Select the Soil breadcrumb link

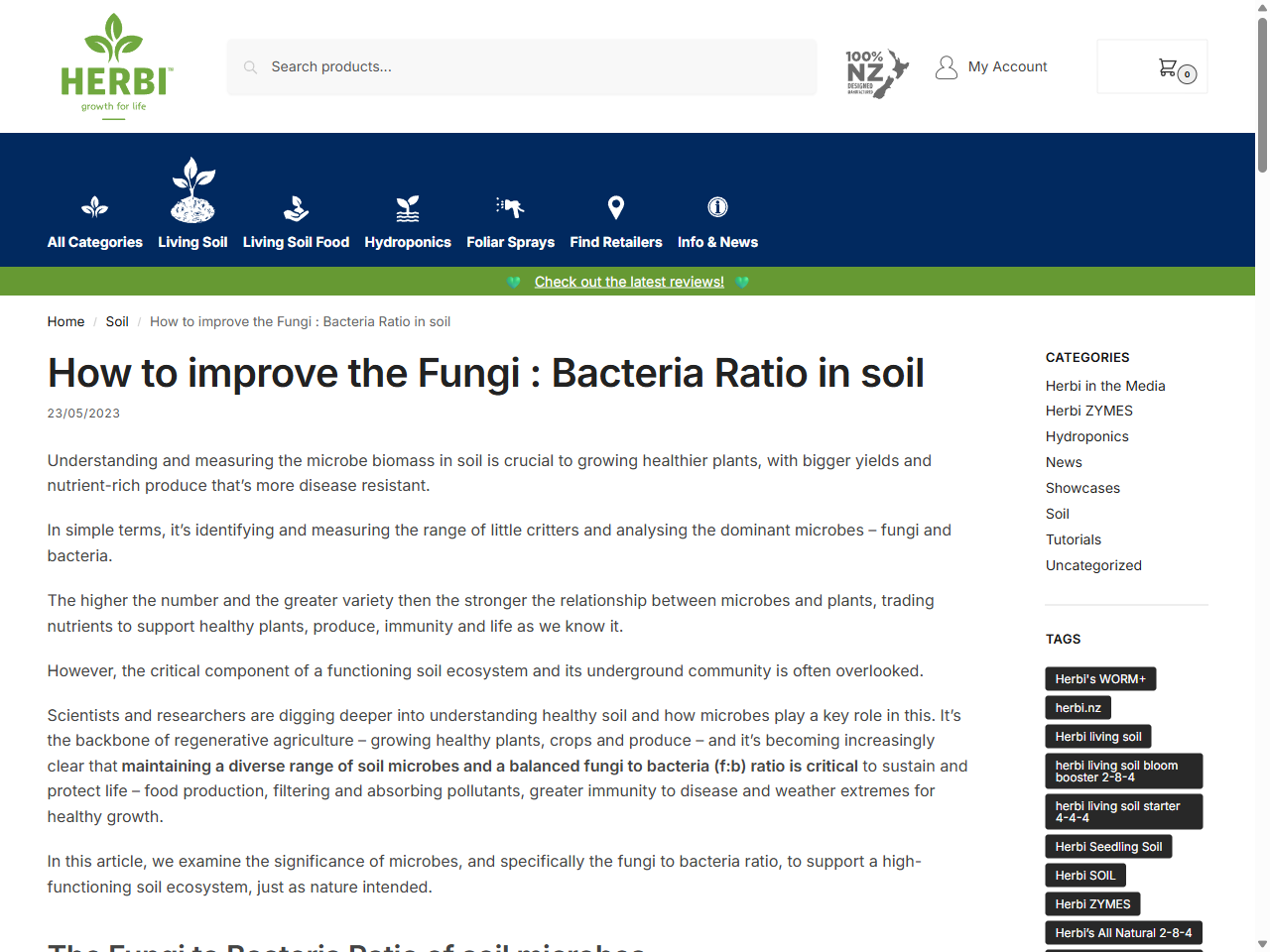pos(117,321)
